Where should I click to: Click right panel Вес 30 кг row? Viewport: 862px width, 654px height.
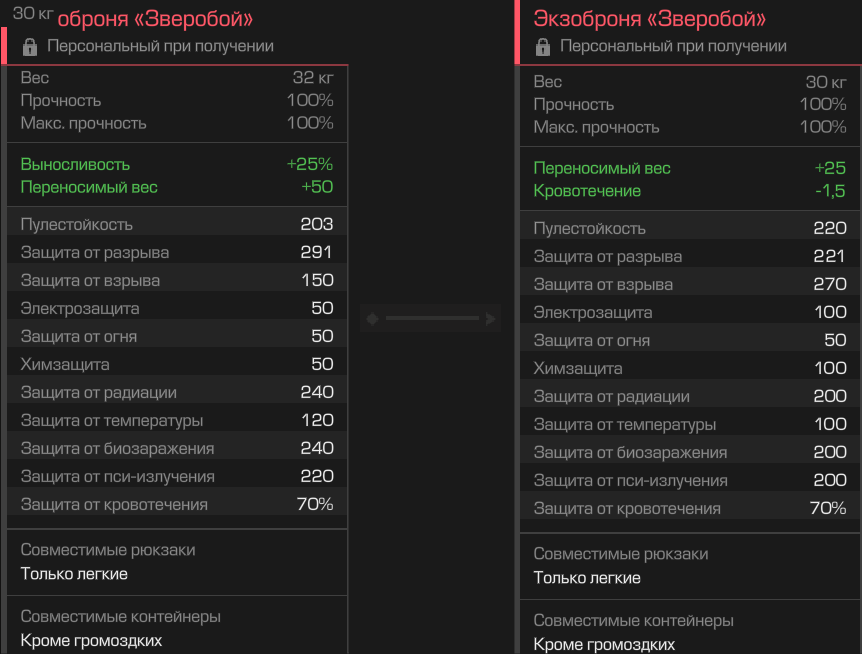[x=689, y=81]
